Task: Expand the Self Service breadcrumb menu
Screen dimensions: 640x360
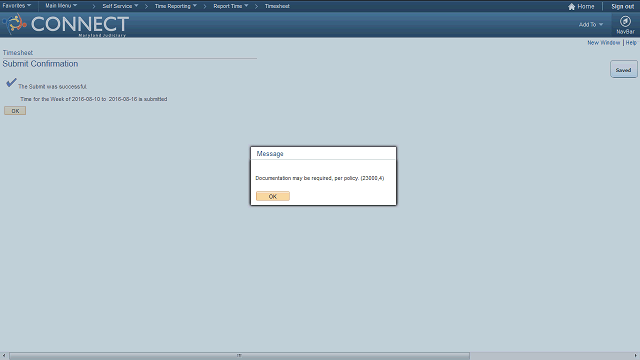Action: pyautogui.click(x=120, y=6)
